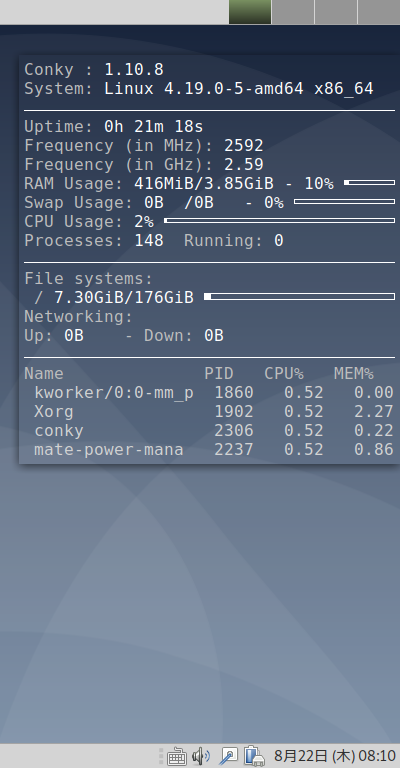400x768 pixels.
Task: Click the Networking heading
Action: 78,317
